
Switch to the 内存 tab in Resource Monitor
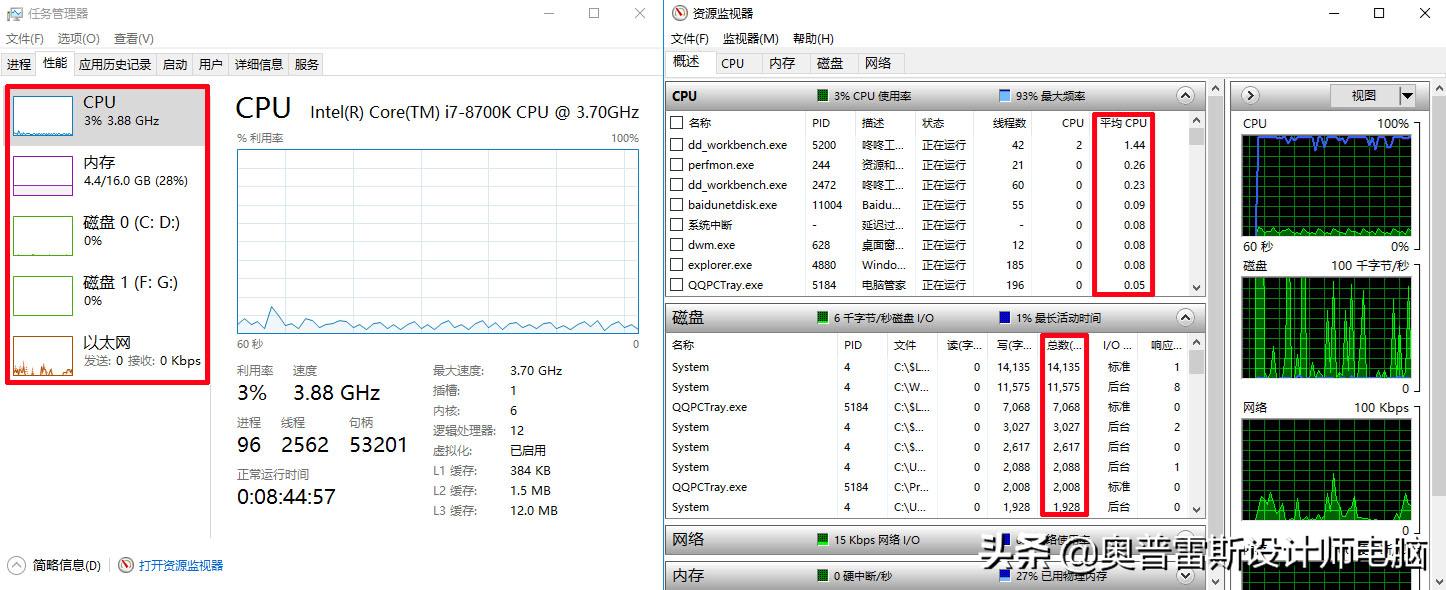point(782,63)
